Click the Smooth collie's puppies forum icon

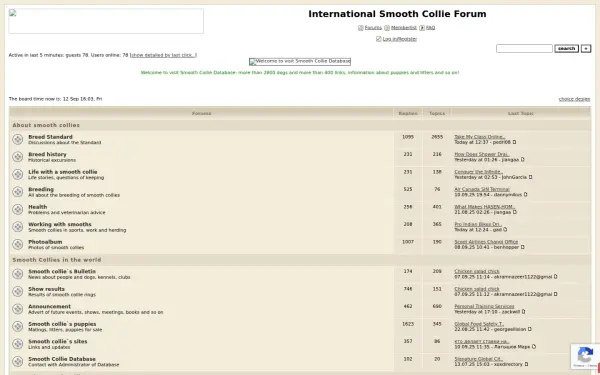coord(18,326)
